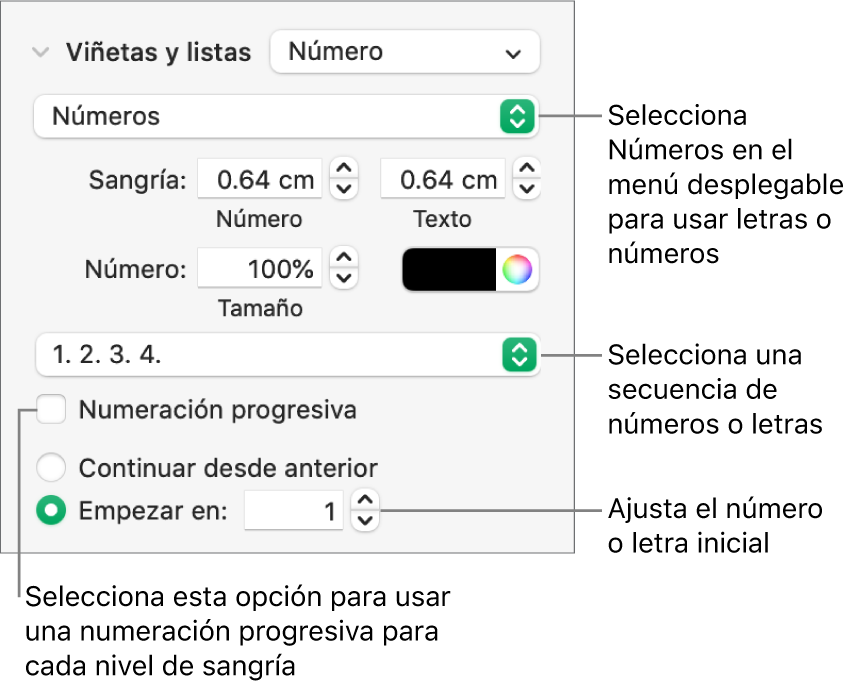Enable Numeración progresiva

(x=51, y=410)
